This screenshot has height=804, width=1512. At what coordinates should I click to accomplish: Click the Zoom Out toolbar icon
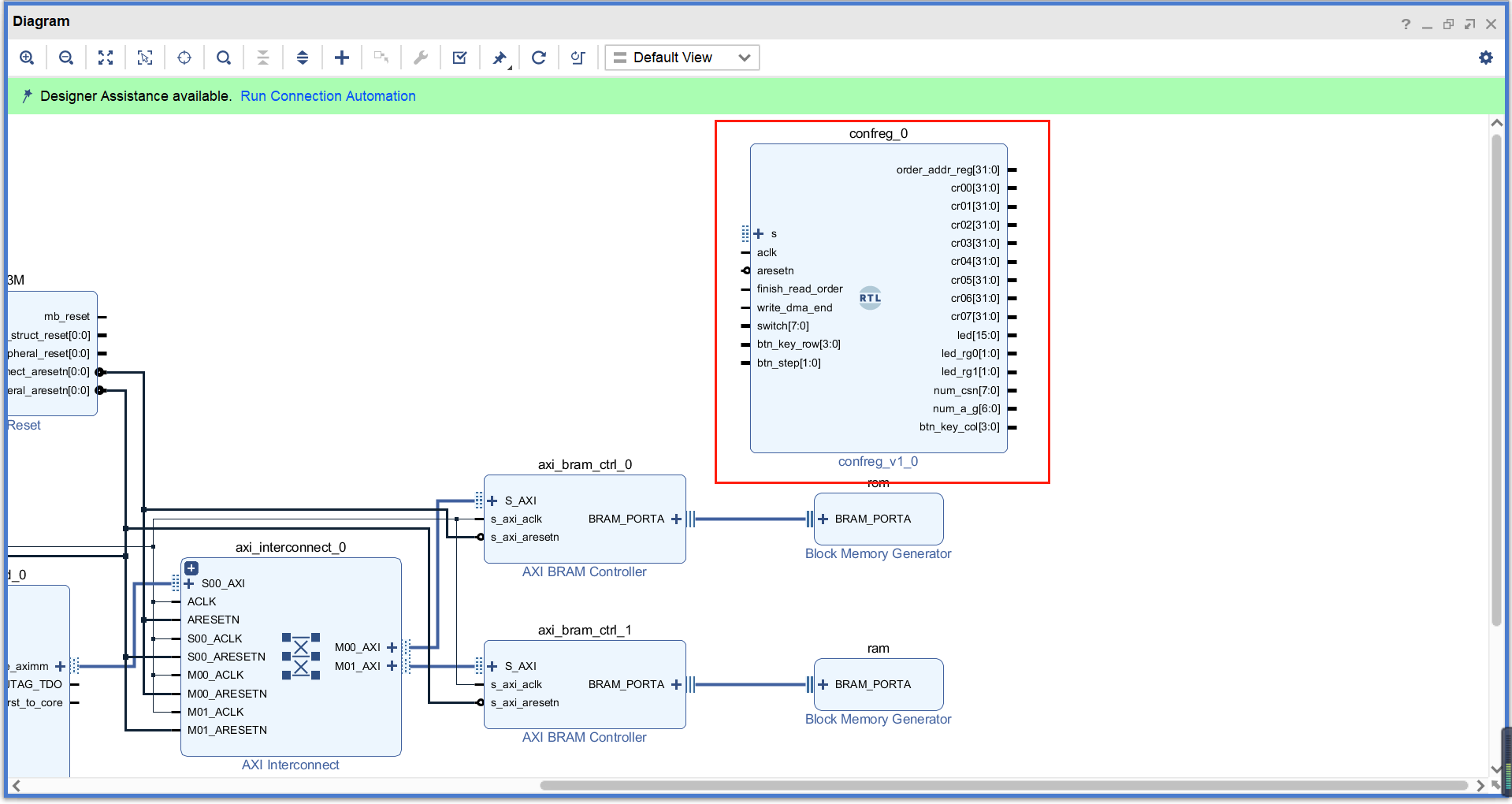66,58
